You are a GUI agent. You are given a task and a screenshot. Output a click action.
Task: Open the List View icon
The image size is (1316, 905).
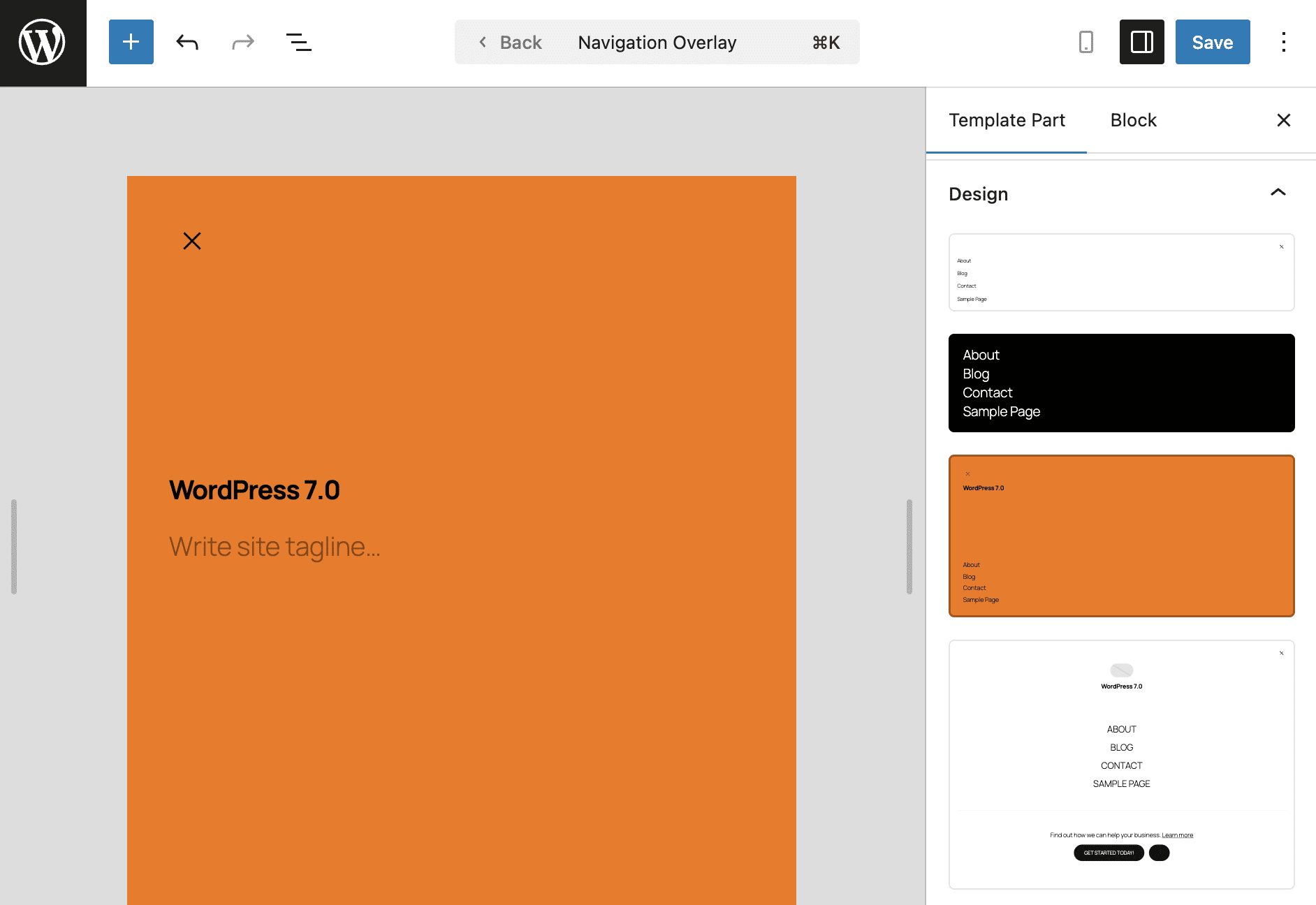299,42
